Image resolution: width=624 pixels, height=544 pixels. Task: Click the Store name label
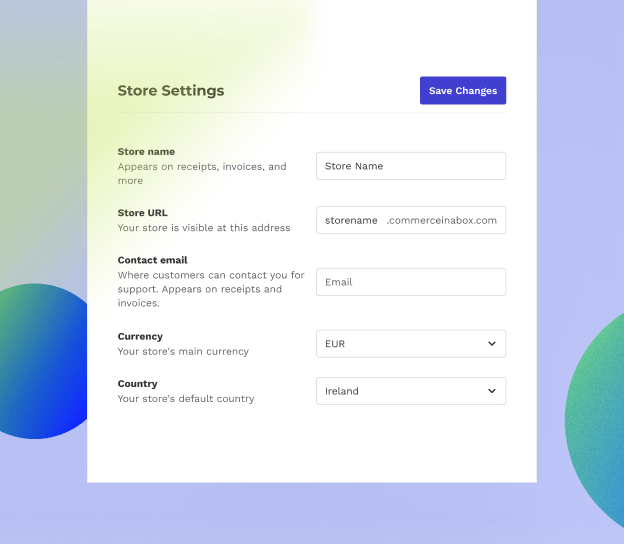(146, 152)
